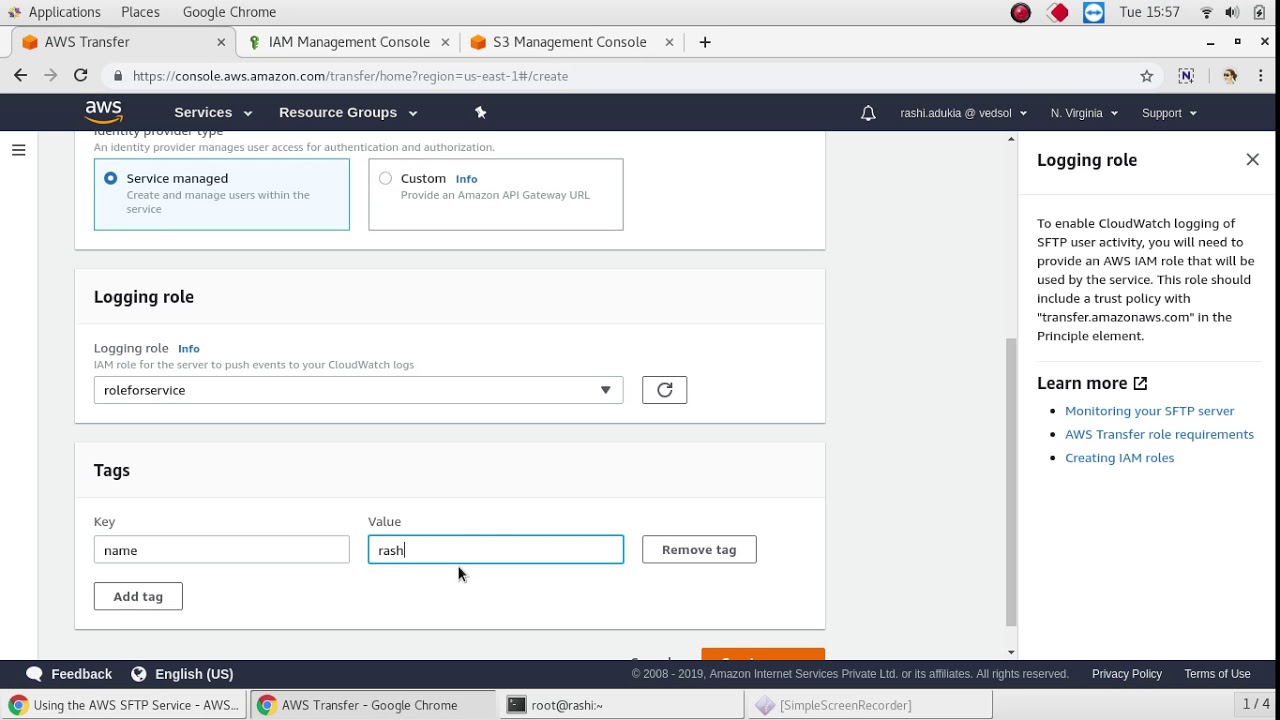This screenshot has height=720, width=1280.
Task: Click the Add tag button
Action: pyautogui.click(x=138, y=596)
